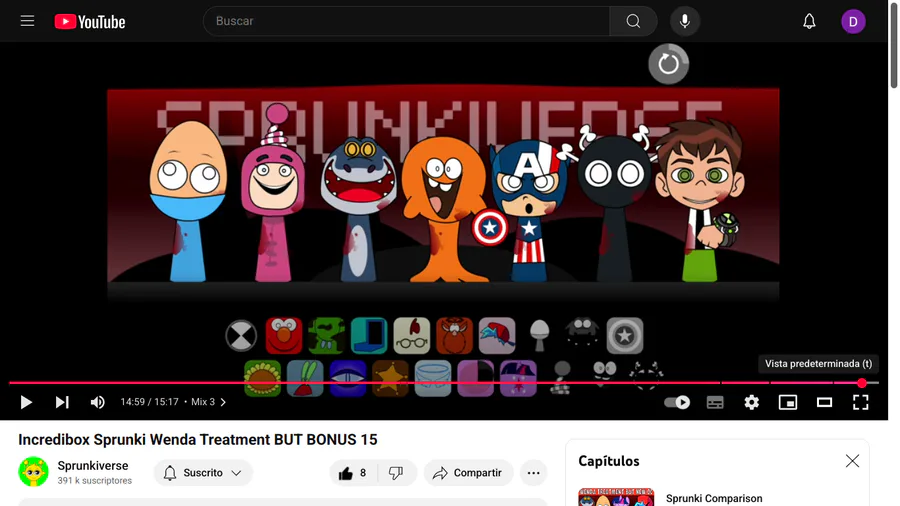Select the pink icon with red cap

point(497,335)
